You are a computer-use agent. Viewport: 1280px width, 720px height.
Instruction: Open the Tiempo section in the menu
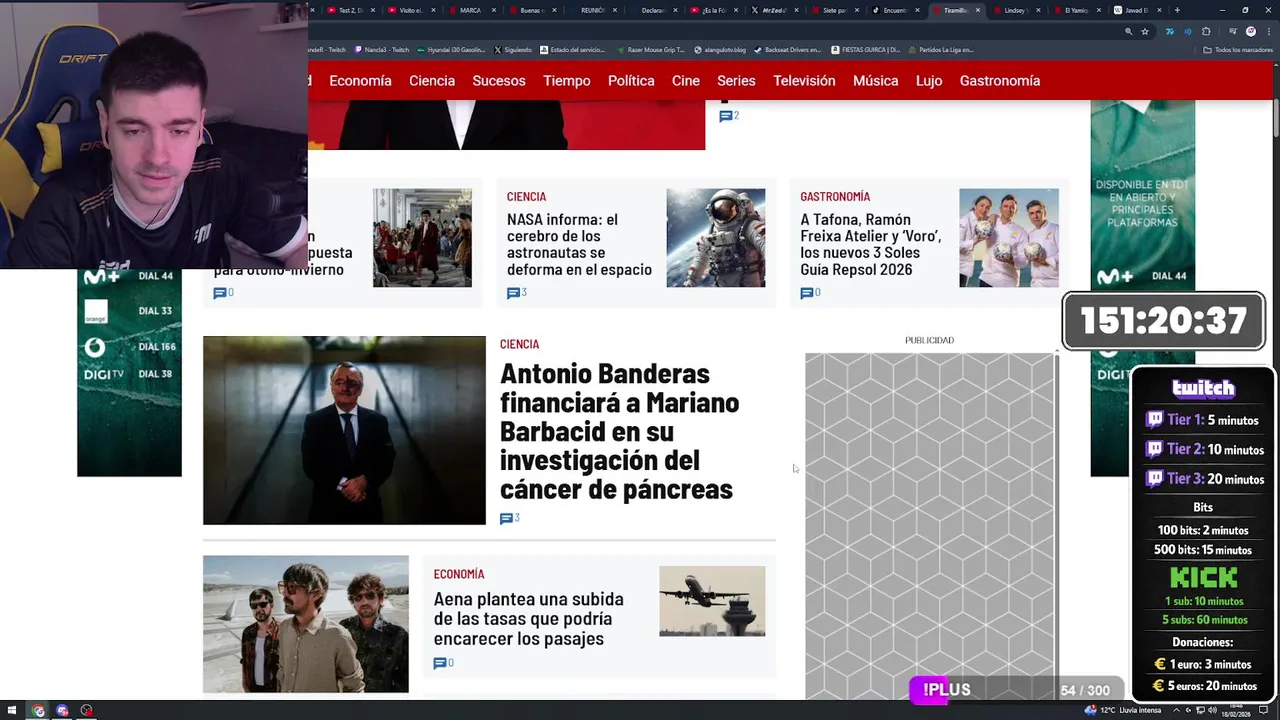(x=567, y=81)
